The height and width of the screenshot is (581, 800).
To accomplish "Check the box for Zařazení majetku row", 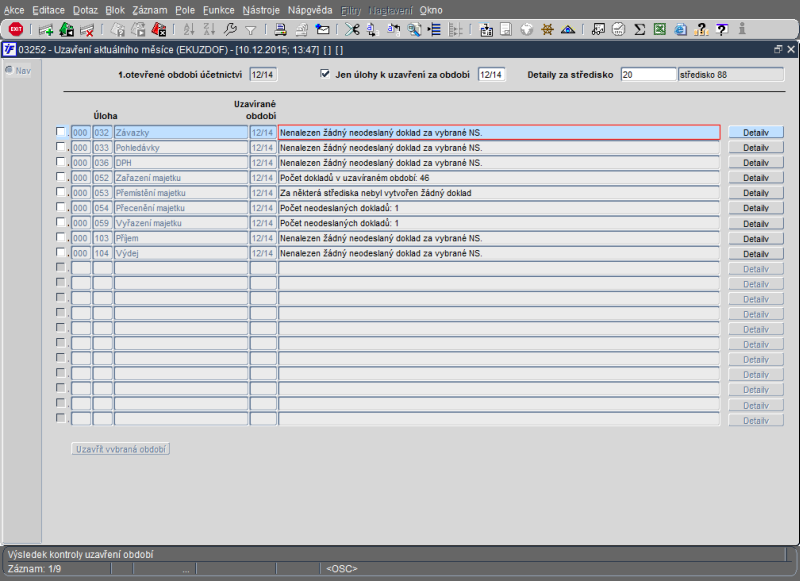I will pos(61,177).
